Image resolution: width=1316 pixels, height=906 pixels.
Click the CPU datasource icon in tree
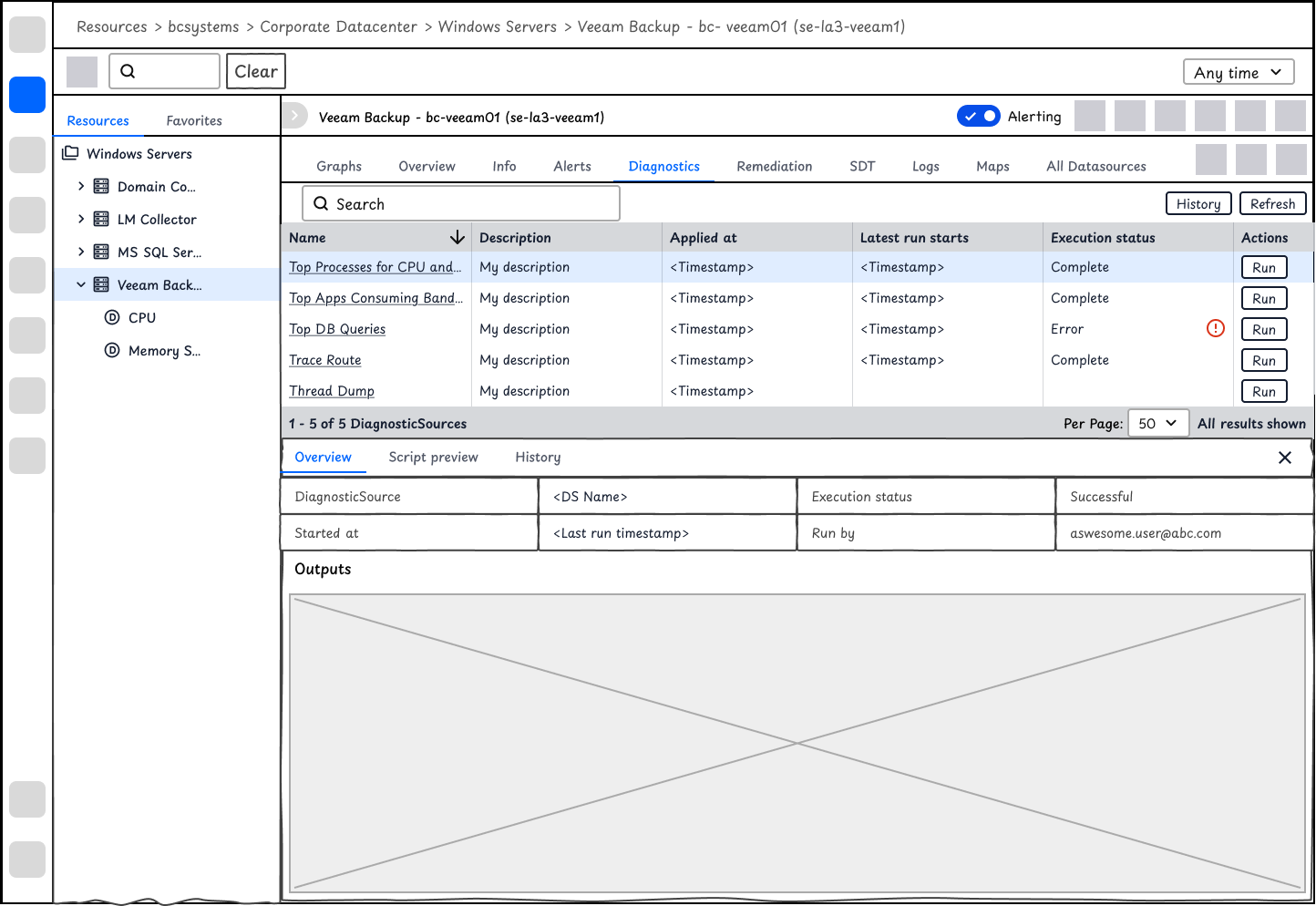(112, 317)
